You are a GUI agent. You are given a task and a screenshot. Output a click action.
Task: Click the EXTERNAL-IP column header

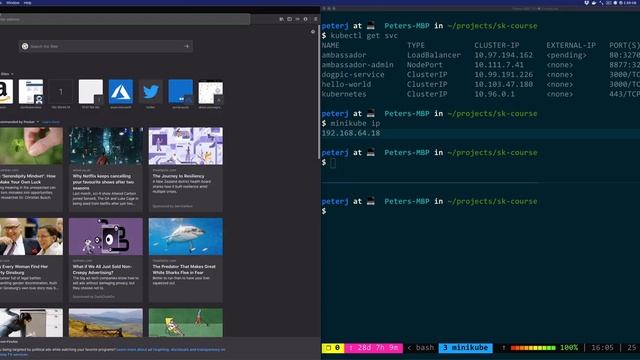(x=571, y=45)
